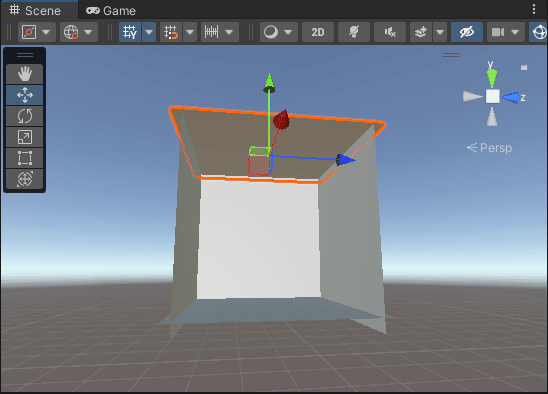Select the Hand view tool
548x394 pixels.
(x=24, y=74)
